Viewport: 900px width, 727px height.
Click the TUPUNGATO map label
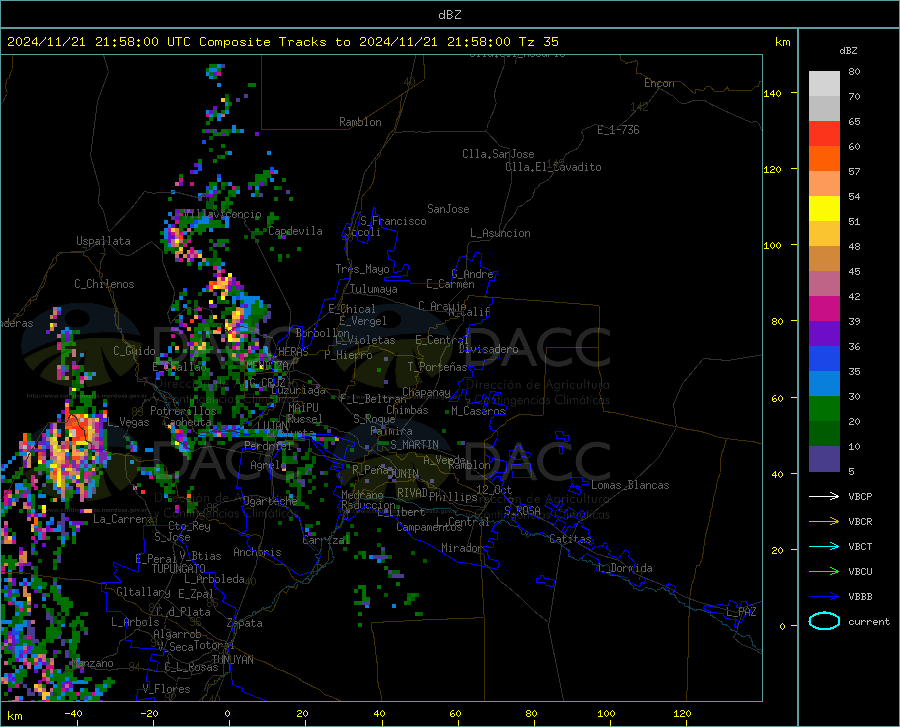click(x=179, y=569)
